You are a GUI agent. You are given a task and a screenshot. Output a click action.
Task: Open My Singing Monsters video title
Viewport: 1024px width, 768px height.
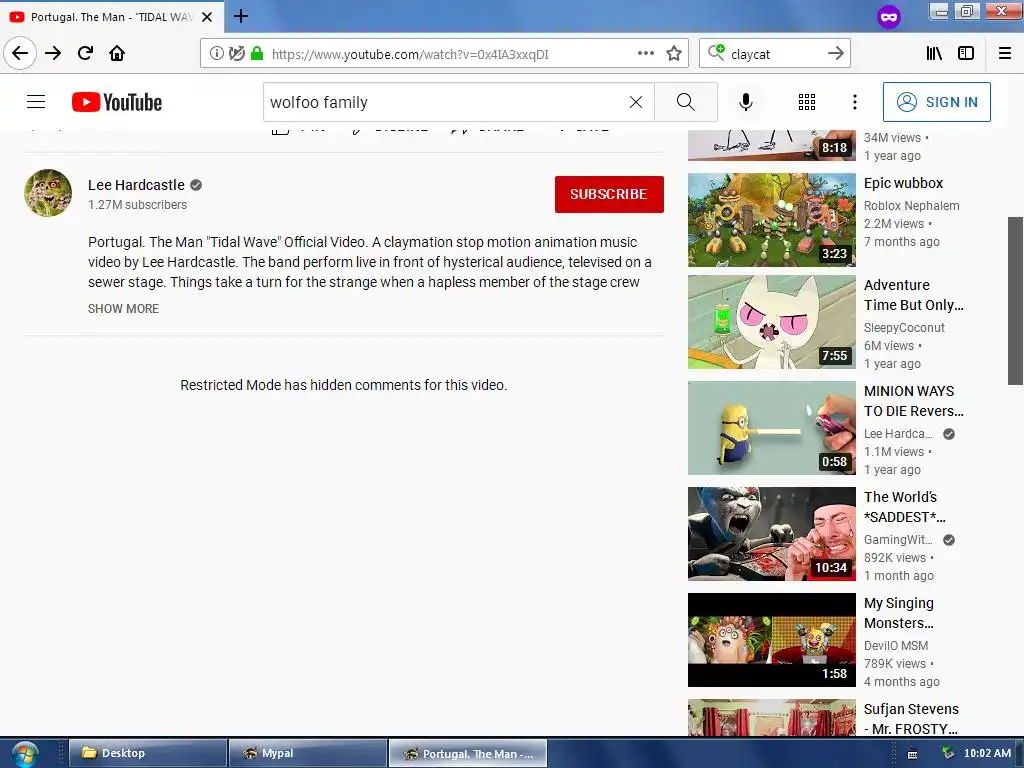click(x=899, y=613)
